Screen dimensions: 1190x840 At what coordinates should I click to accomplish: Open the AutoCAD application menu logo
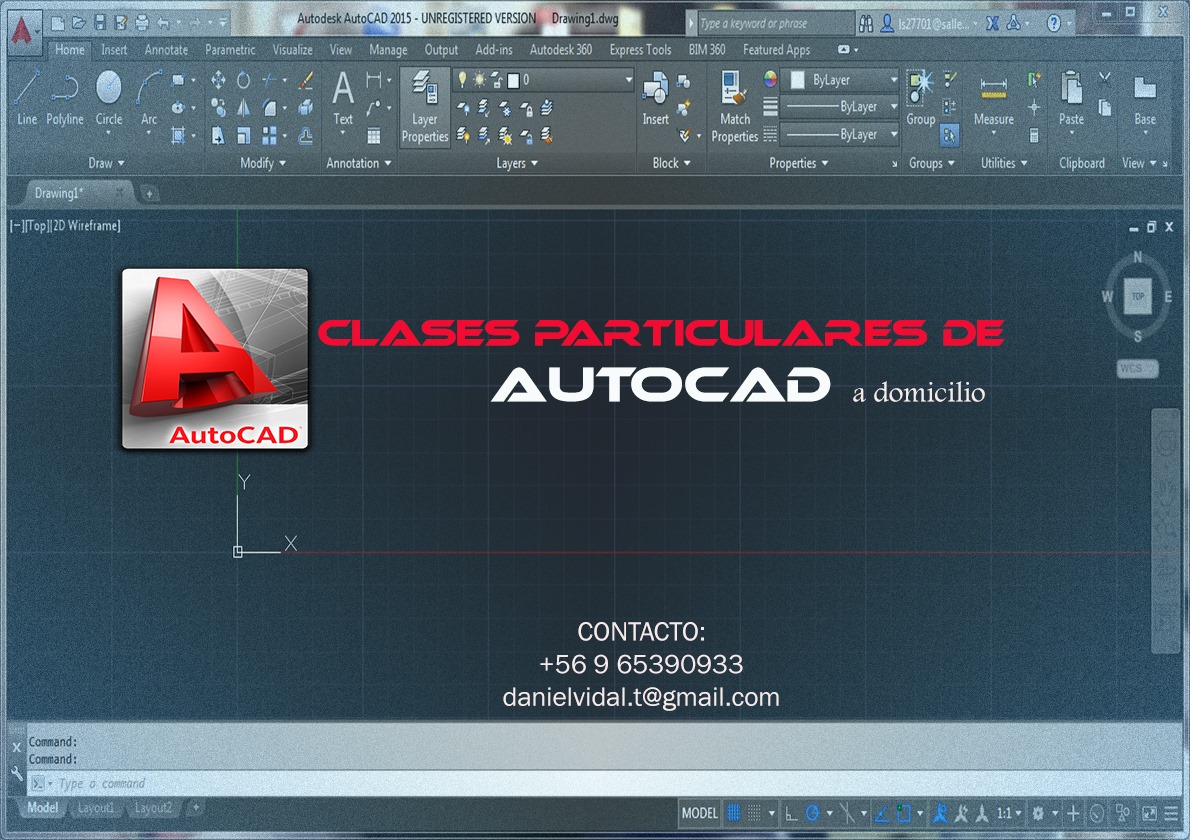click(x=22, y=32)
